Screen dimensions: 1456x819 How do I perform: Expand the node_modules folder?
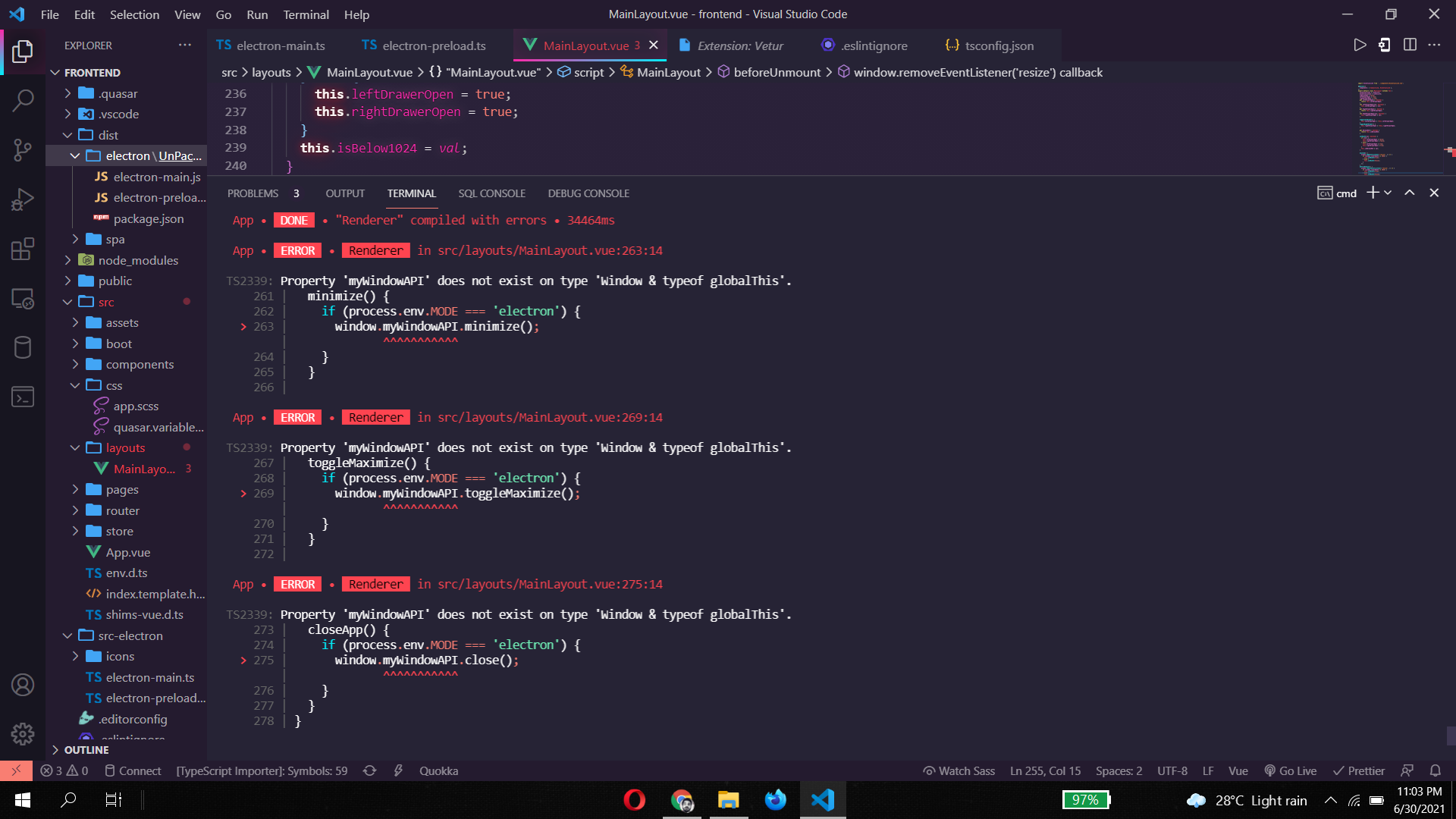(x=138, y=260)
